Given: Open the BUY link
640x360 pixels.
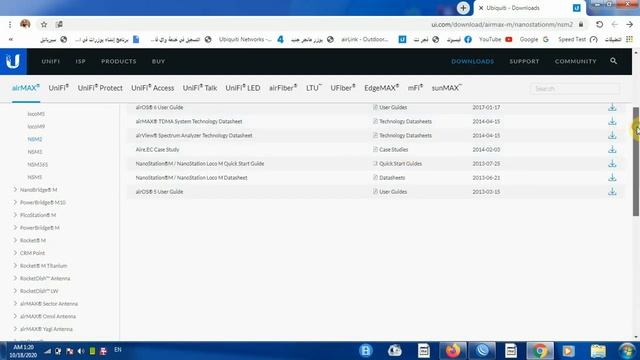Looking at the screenshot, I should [158, 61].
